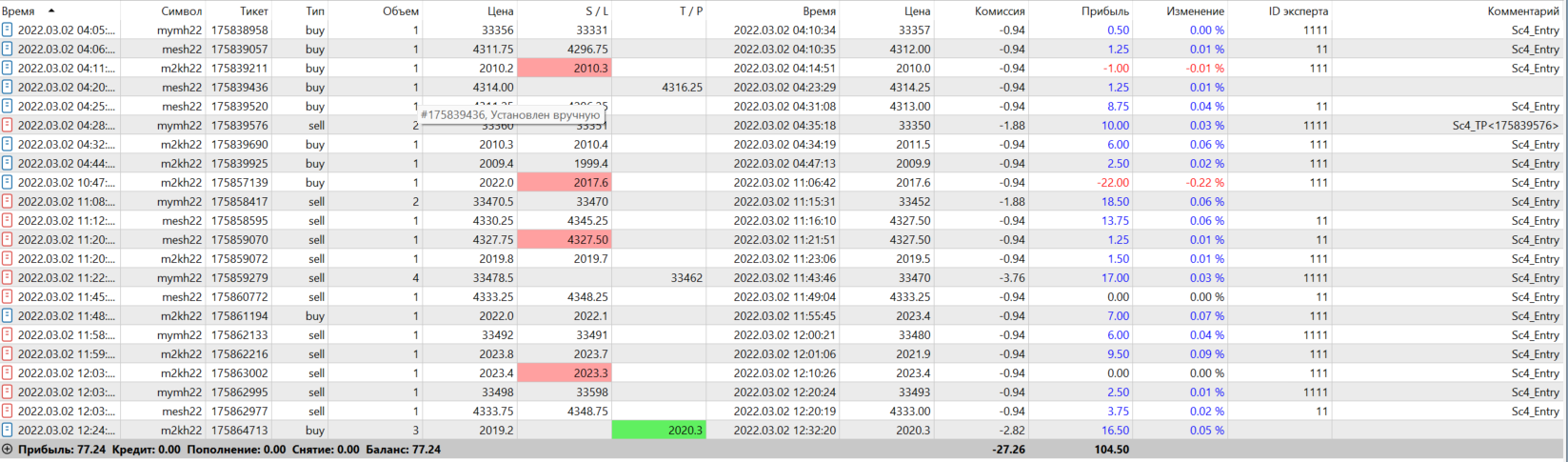Expand the summary row with plus icon
This screenshot has height=462, width=1568.
pyautogui.click(x=8, y=449)
